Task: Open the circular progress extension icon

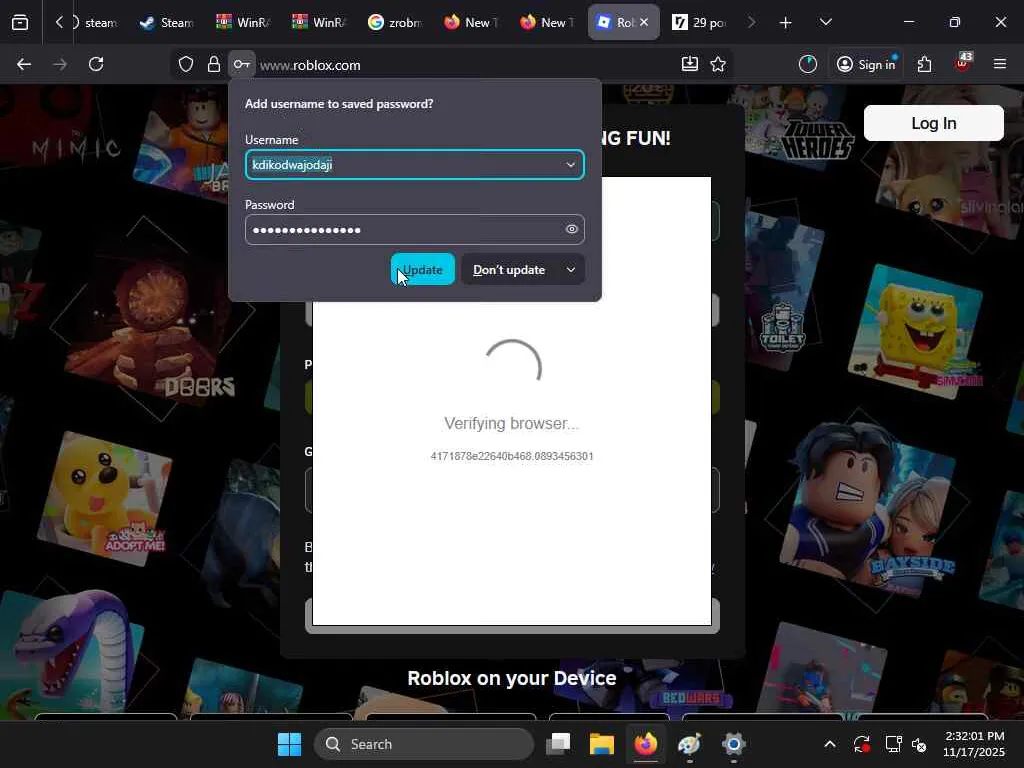Action: pos(808,64)
